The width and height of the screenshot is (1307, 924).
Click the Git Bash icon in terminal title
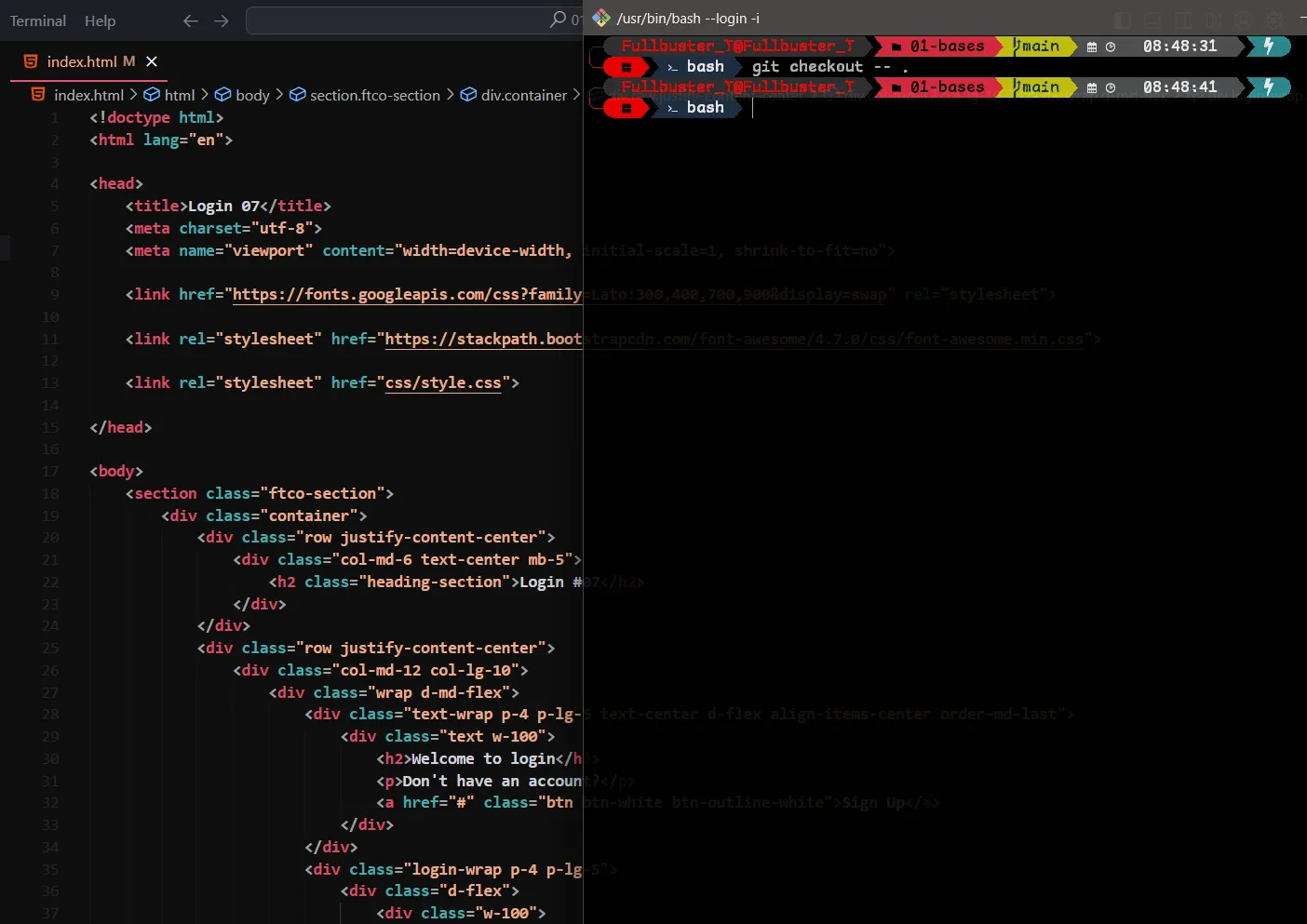(601, 19)
